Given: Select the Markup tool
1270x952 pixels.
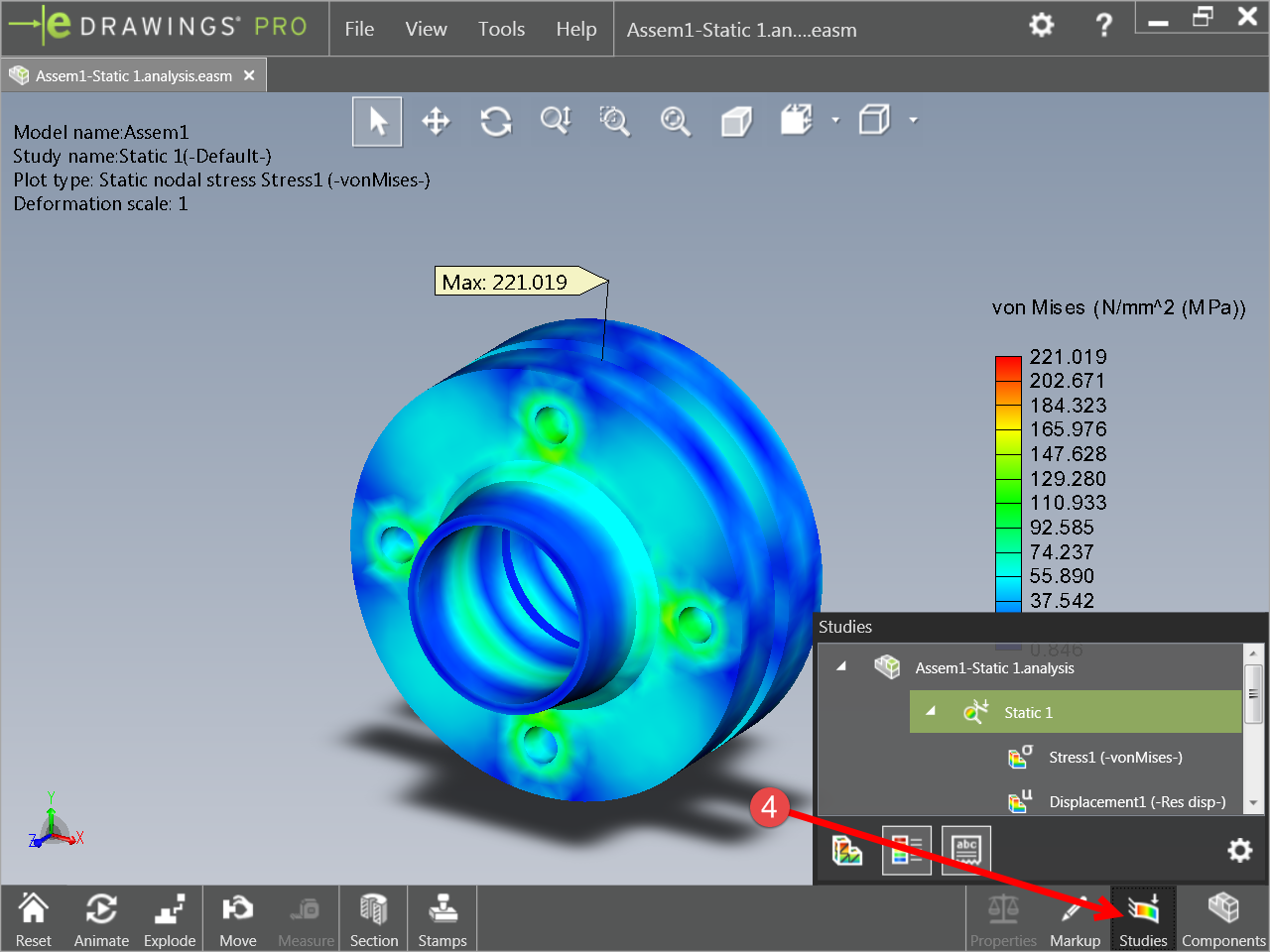Looking at the screenshot, I should [1075, 916].
